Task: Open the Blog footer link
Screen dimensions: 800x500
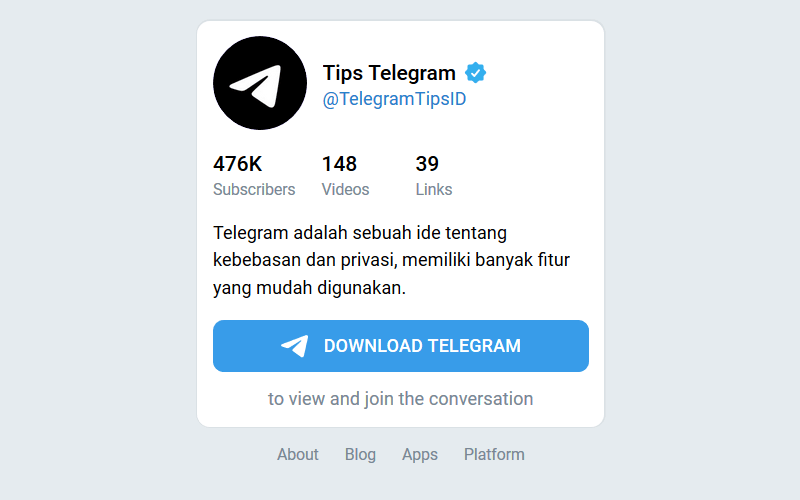Action: [x=360, y=454]
